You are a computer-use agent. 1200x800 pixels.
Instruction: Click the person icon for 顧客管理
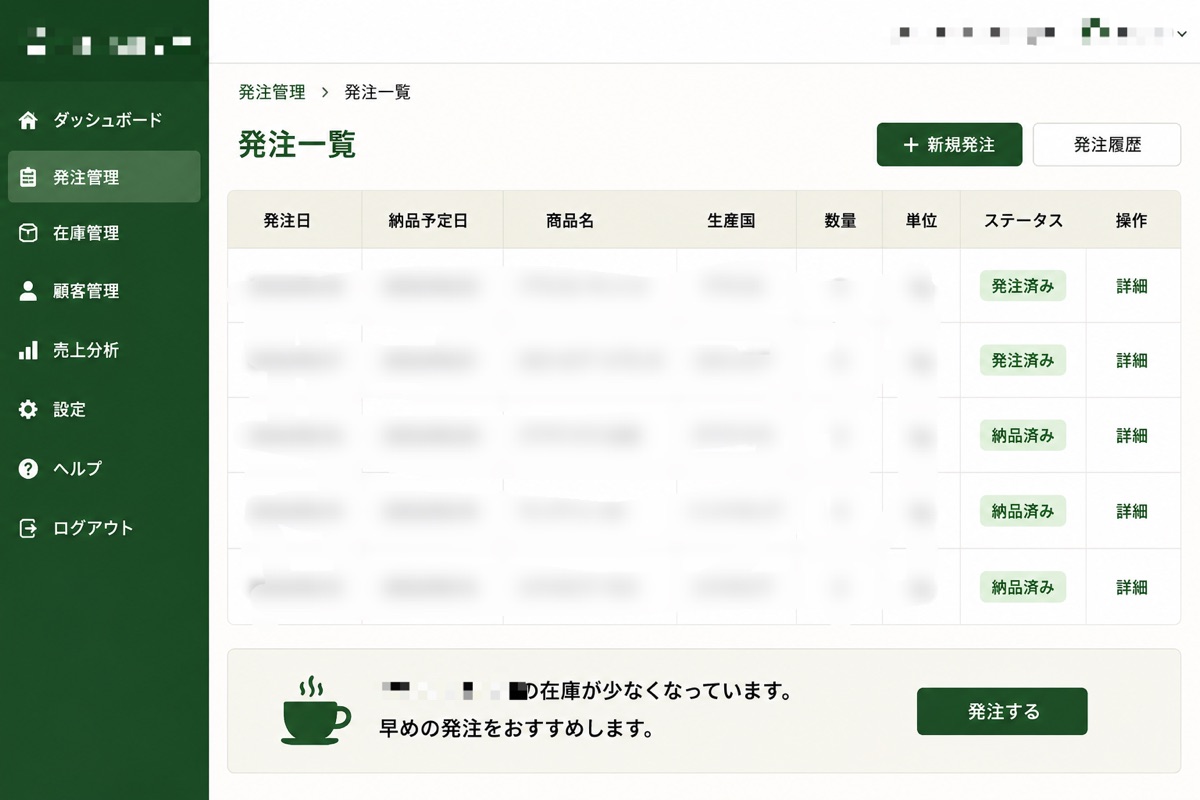pyautogui.click(x=28, y=291)
